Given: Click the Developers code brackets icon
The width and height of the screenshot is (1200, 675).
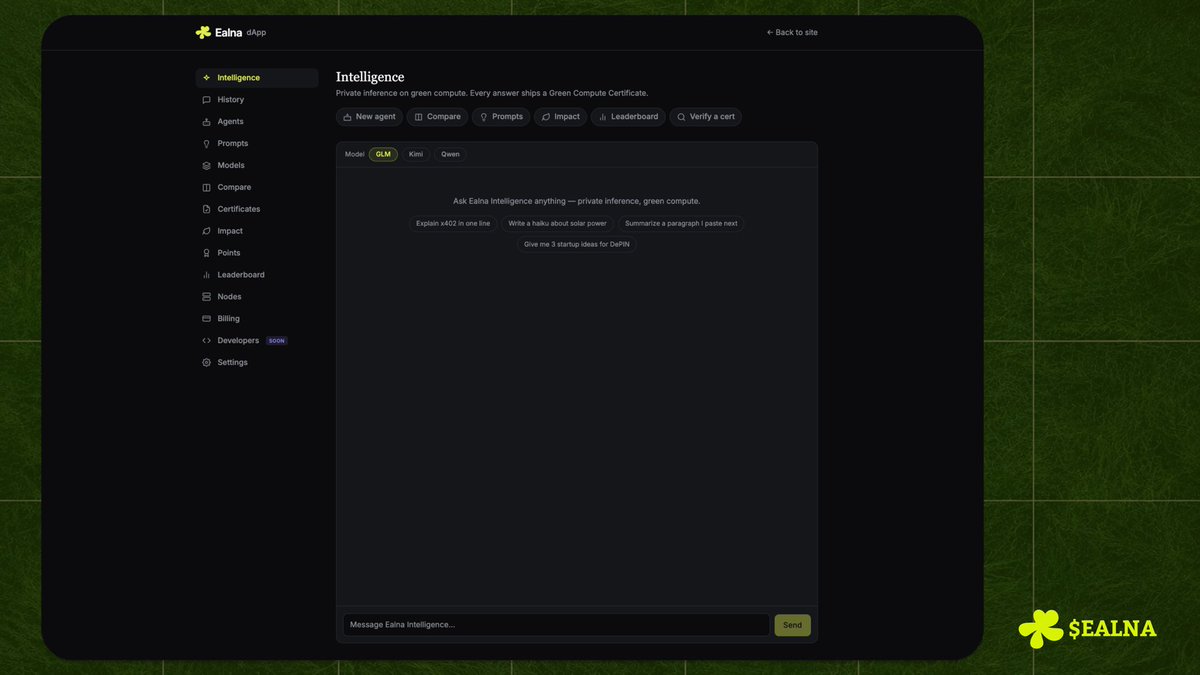Looking at the screenshot, I should [x=206, y=341].
